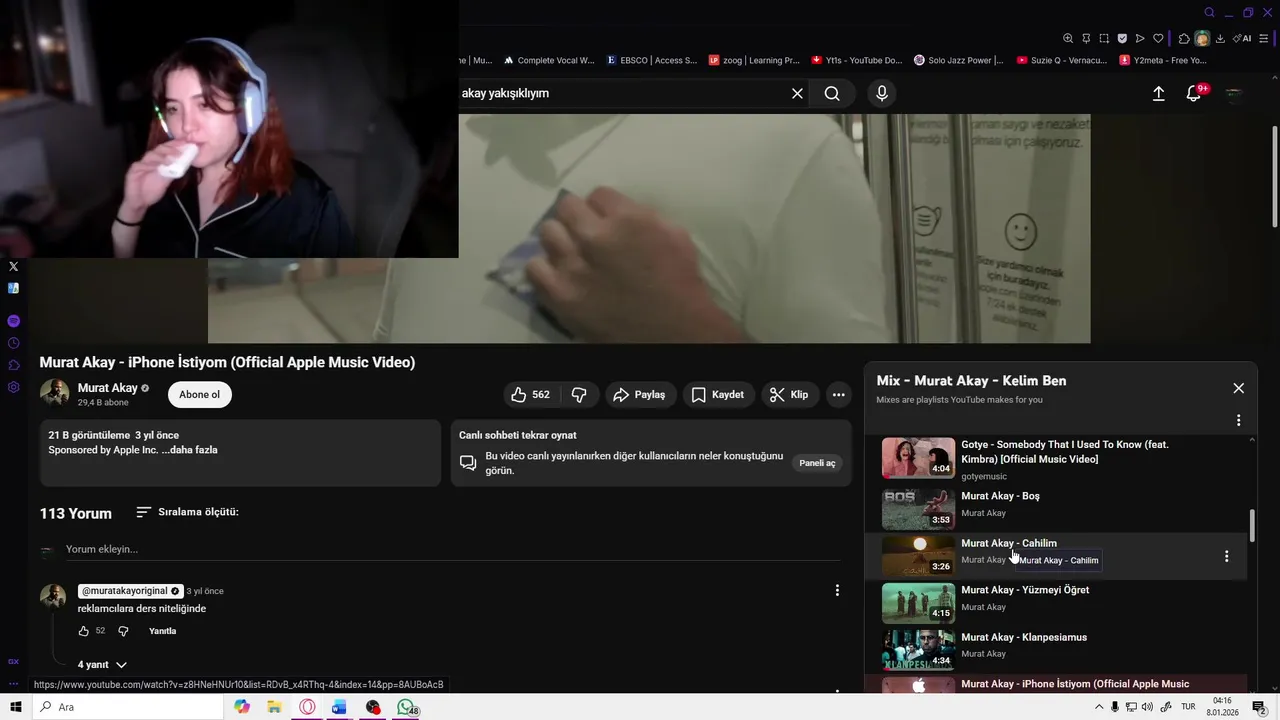Viewport: 1280px width, 720px height.
Task: Open the Suzie Q - Vernacu... bookmark
Action: point(1062,60)
